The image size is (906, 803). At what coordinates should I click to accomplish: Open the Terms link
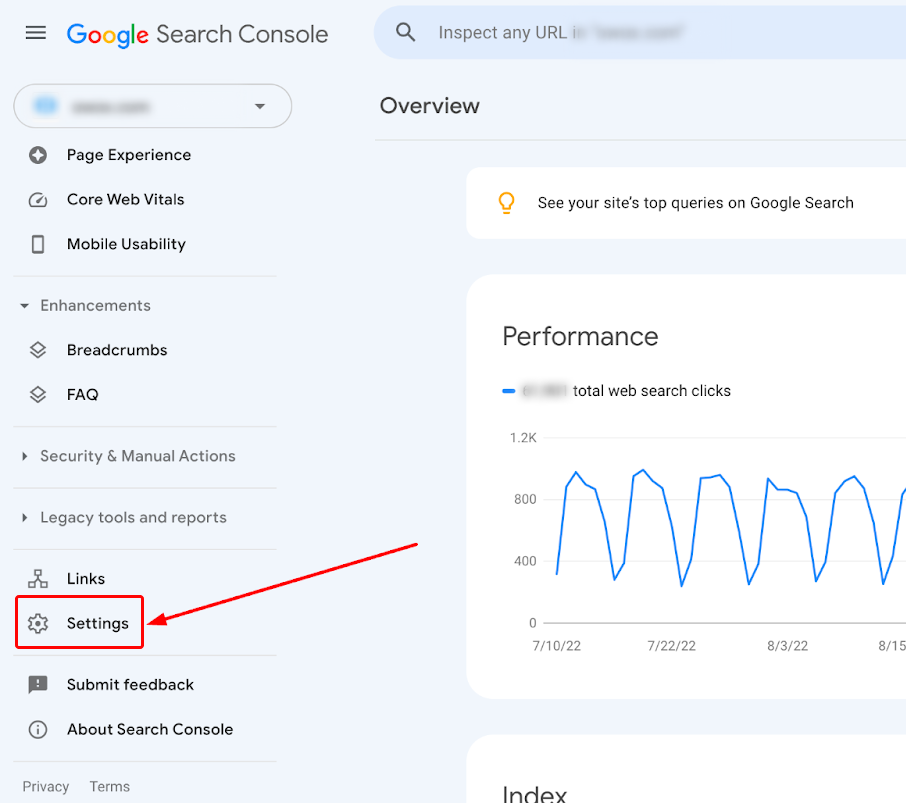click(x=110, y=787)
